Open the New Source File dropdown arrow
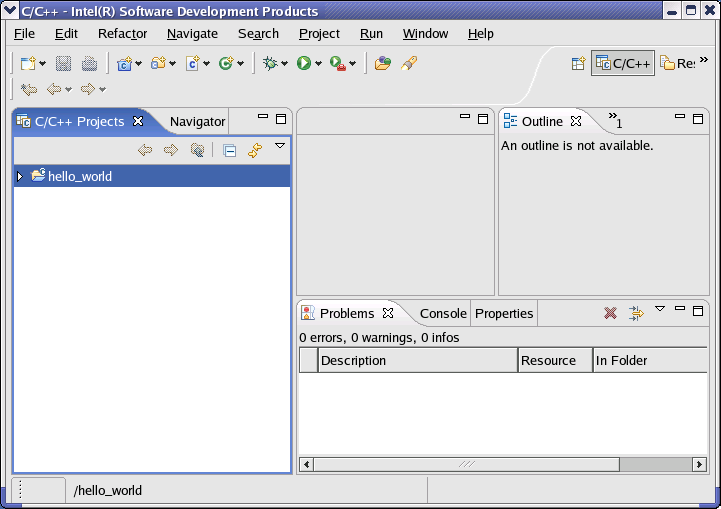The image size is (721, 509). click(x=206, y=63)
